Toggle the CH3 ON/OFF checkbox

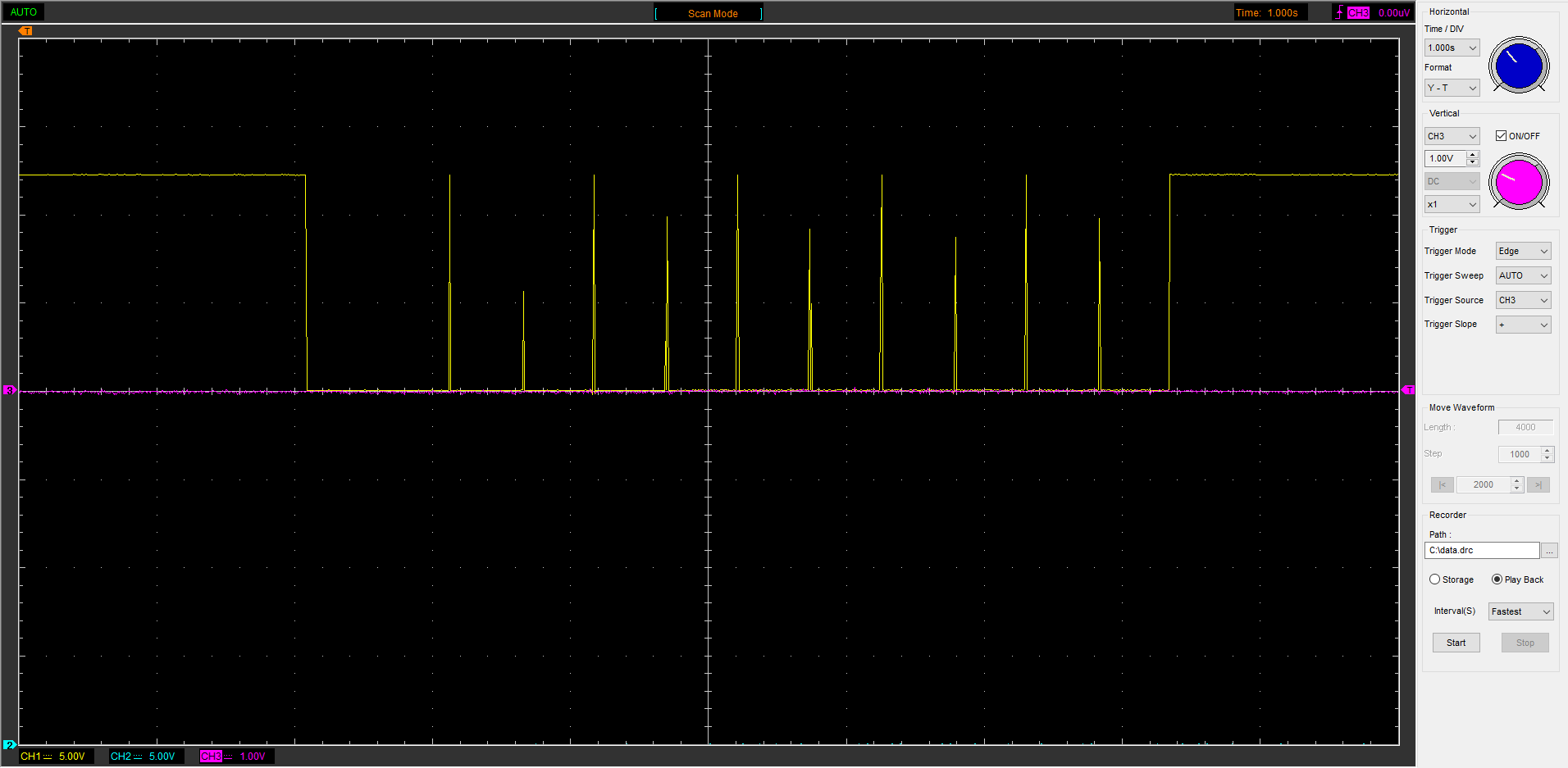[1501, 136]
